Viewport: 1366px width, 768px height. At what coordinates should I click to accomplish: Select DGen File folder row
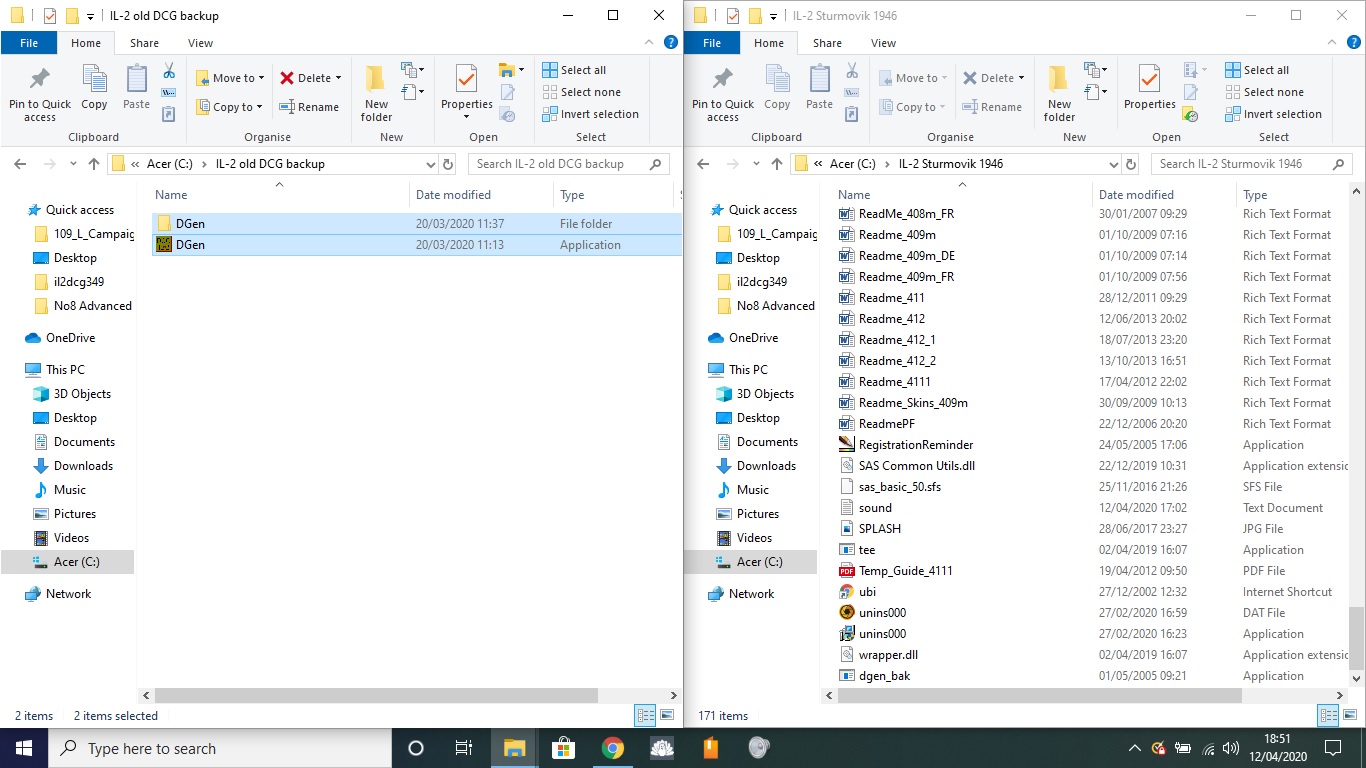(x=417, y=224)
